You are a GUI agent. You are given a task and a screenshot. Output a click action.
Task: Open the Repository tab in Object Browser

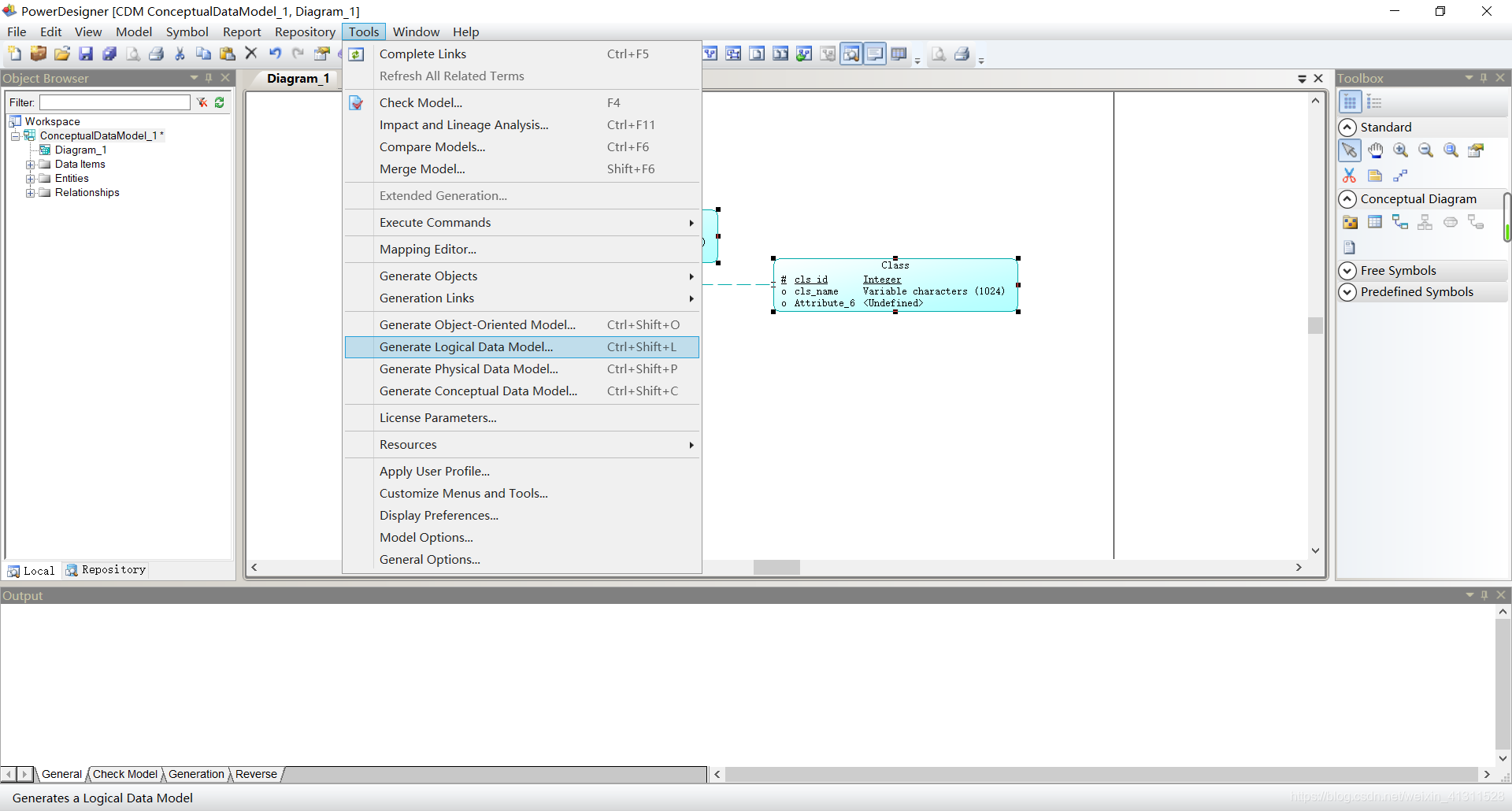106,570
